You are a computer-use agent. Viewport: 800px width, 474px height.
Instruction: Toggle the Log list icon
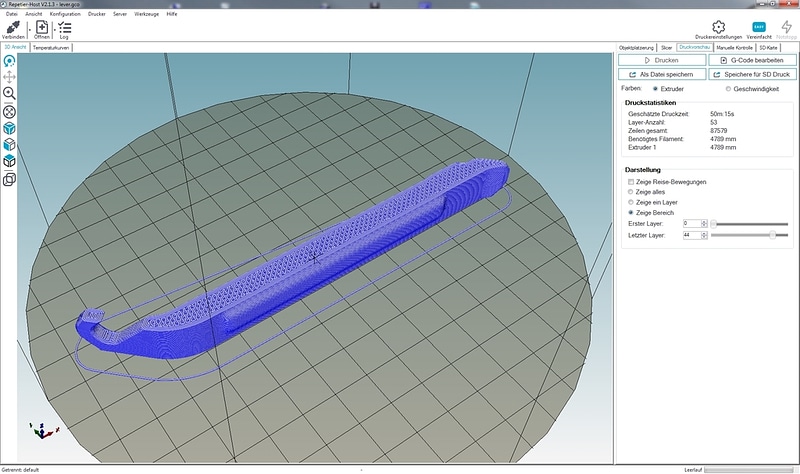point(64,27)
